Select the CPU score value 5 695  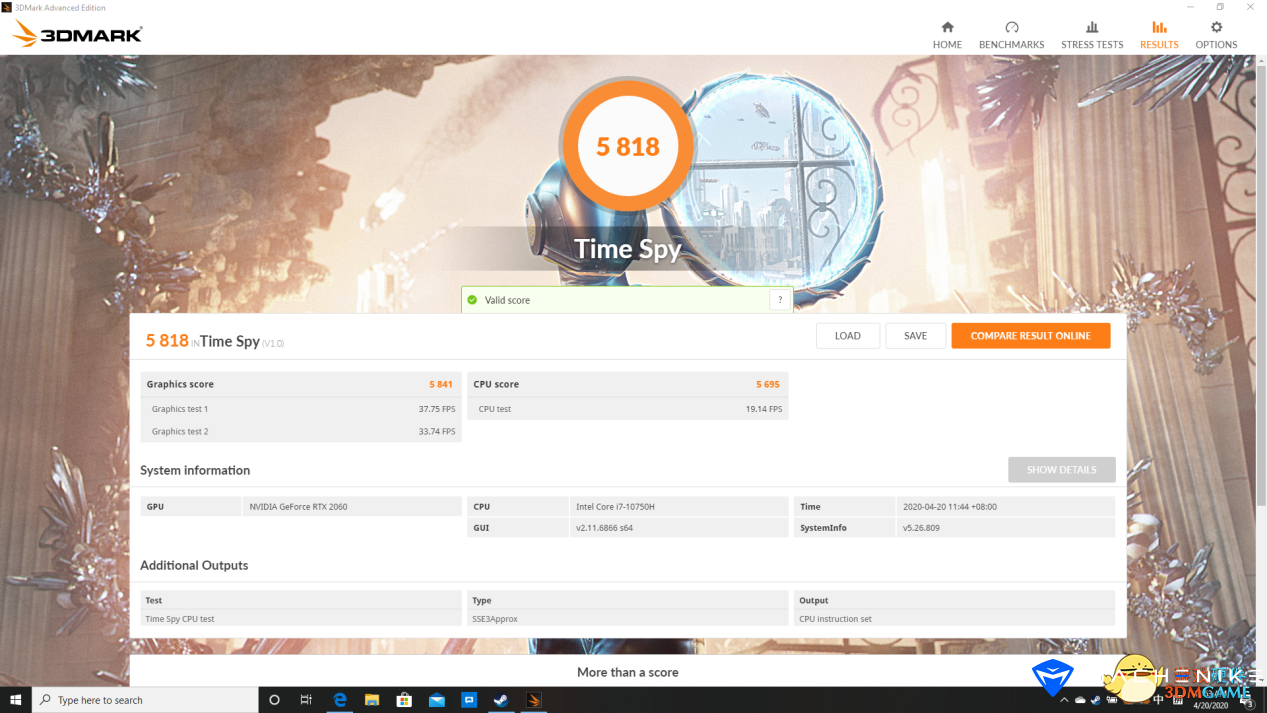pos(768,384)
